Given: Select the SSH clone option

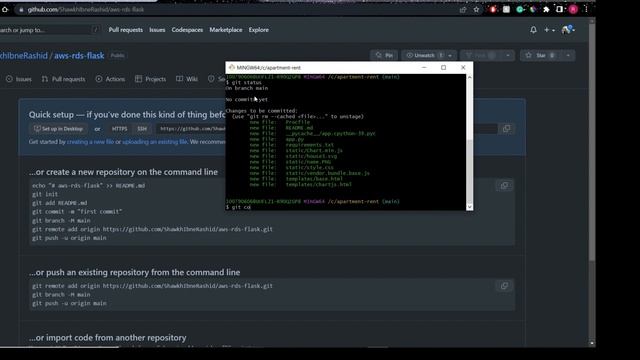Looking at the screenshot, I should (x=142, y=129).
